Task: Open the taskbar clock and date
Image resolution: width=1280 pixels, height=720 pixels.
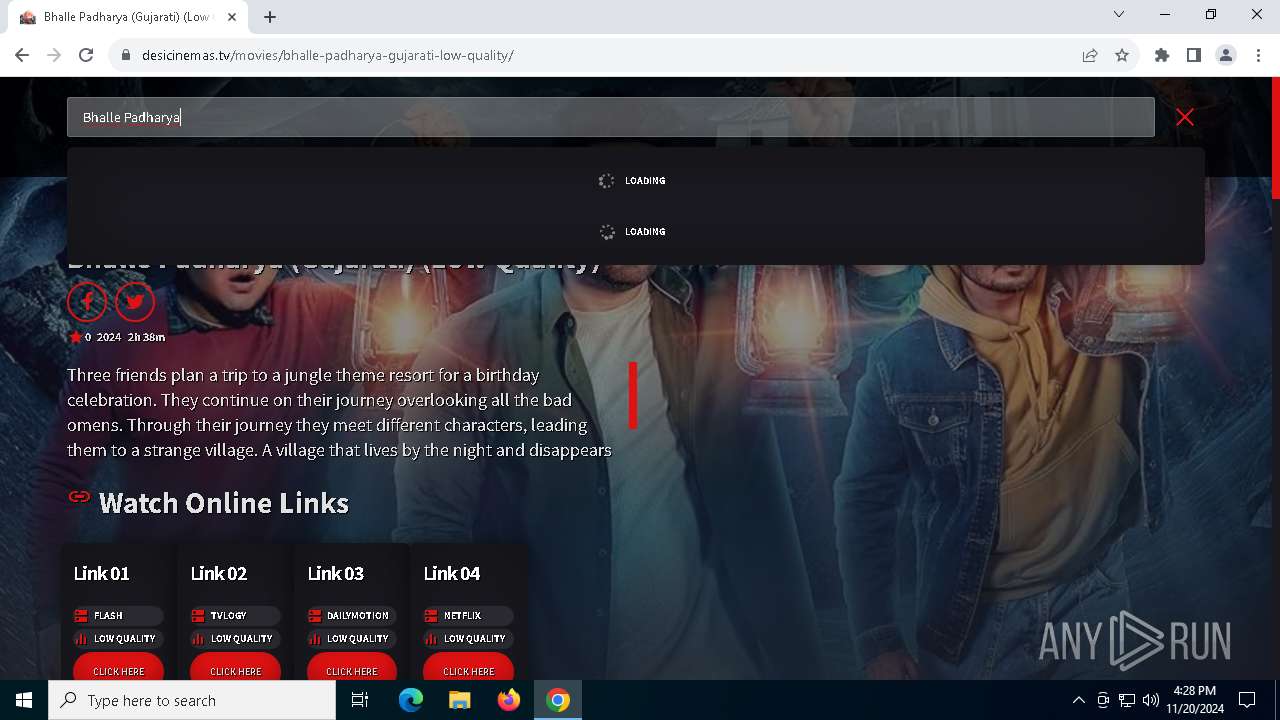Action: click(1194, 700)
